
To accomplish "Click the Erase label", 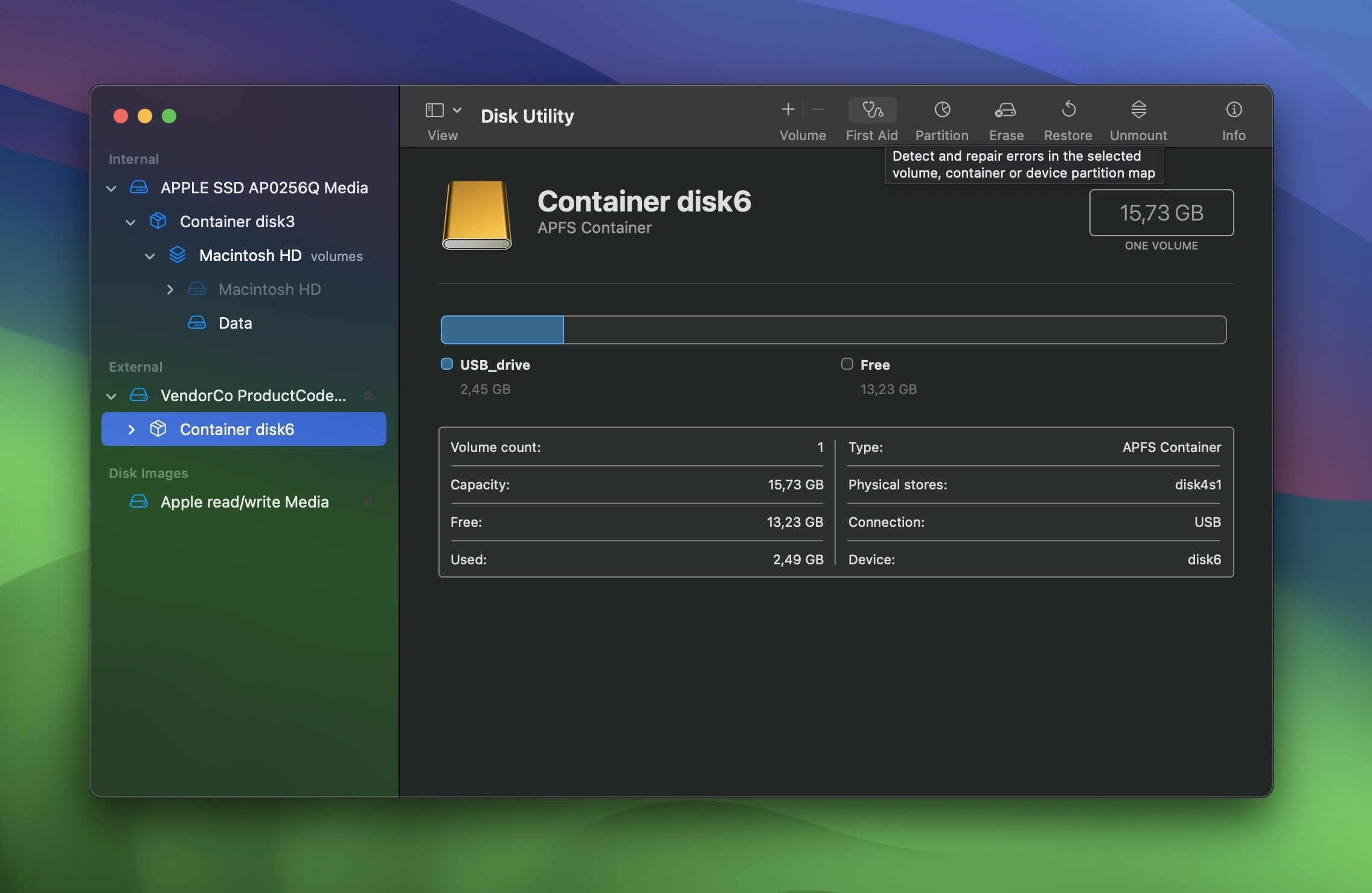I will pos(1006,135).
